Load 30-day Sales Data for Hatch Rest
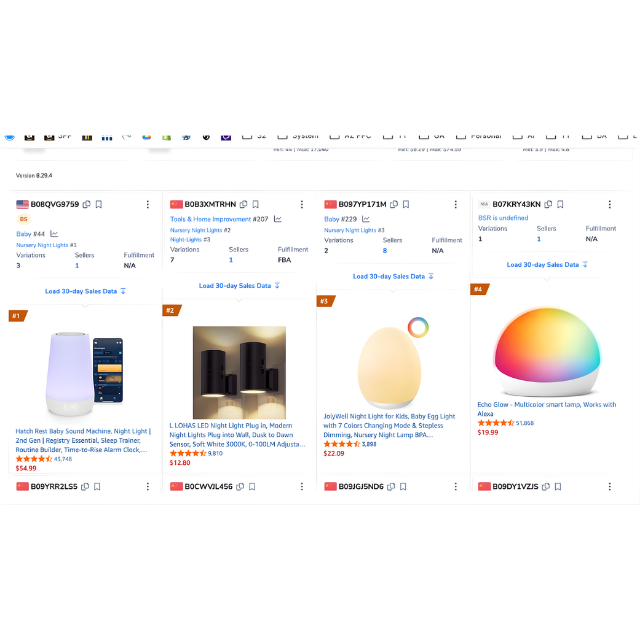 [85, 291]
